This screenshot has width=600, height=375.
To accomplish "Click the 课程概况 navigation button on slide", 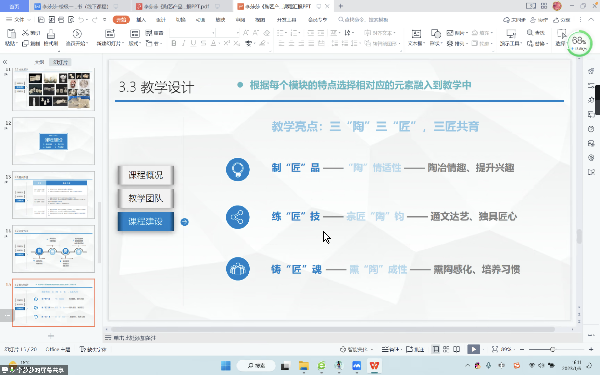I will (146, 175).
